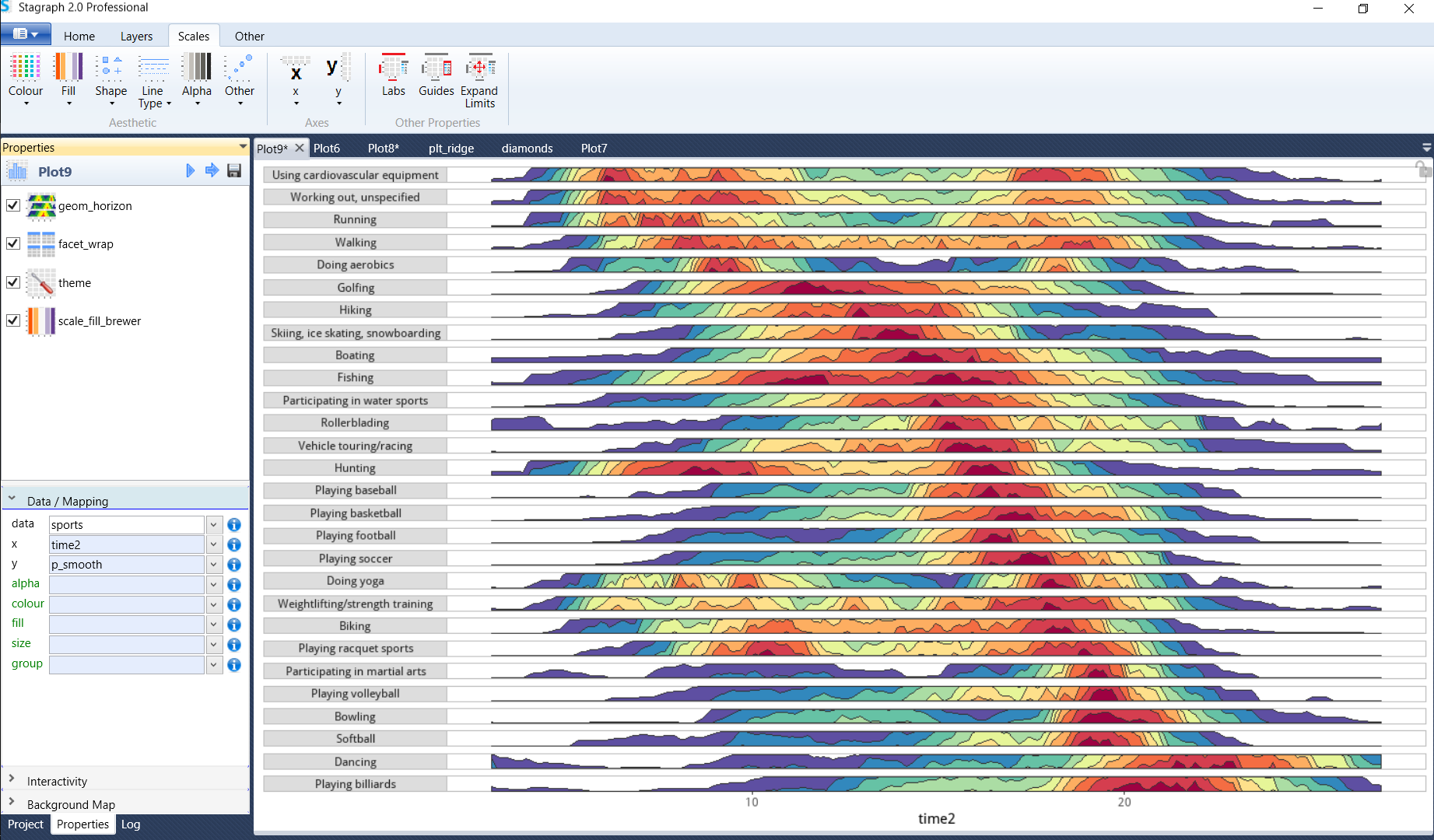This screenshot has width=1434, height=840.
Task: Click the Plot9 title in Properties
Action: [x=55, y=172]
